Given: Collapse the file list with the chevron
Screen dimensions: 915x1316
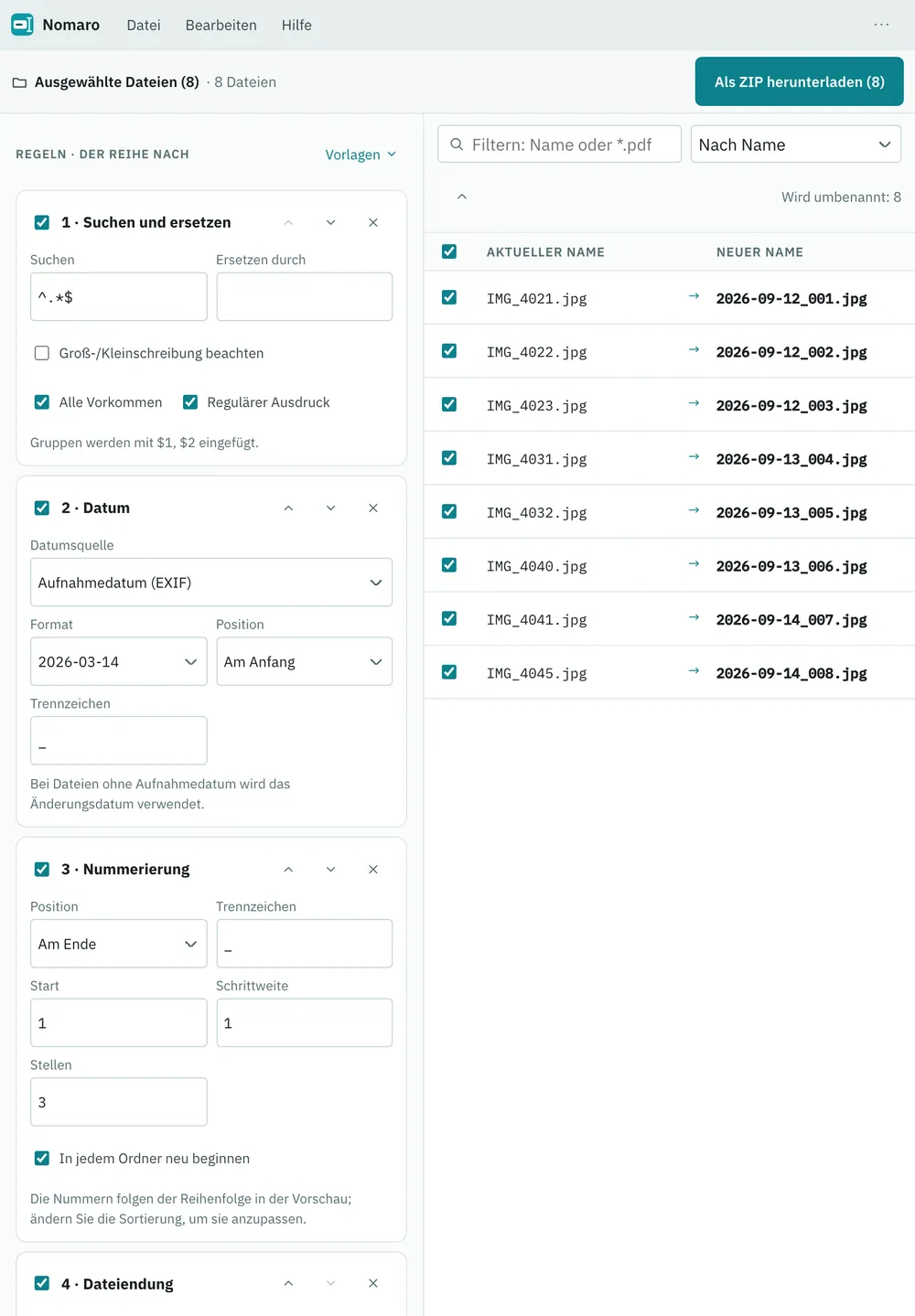Looking at the screenshot, I should 462,197.
